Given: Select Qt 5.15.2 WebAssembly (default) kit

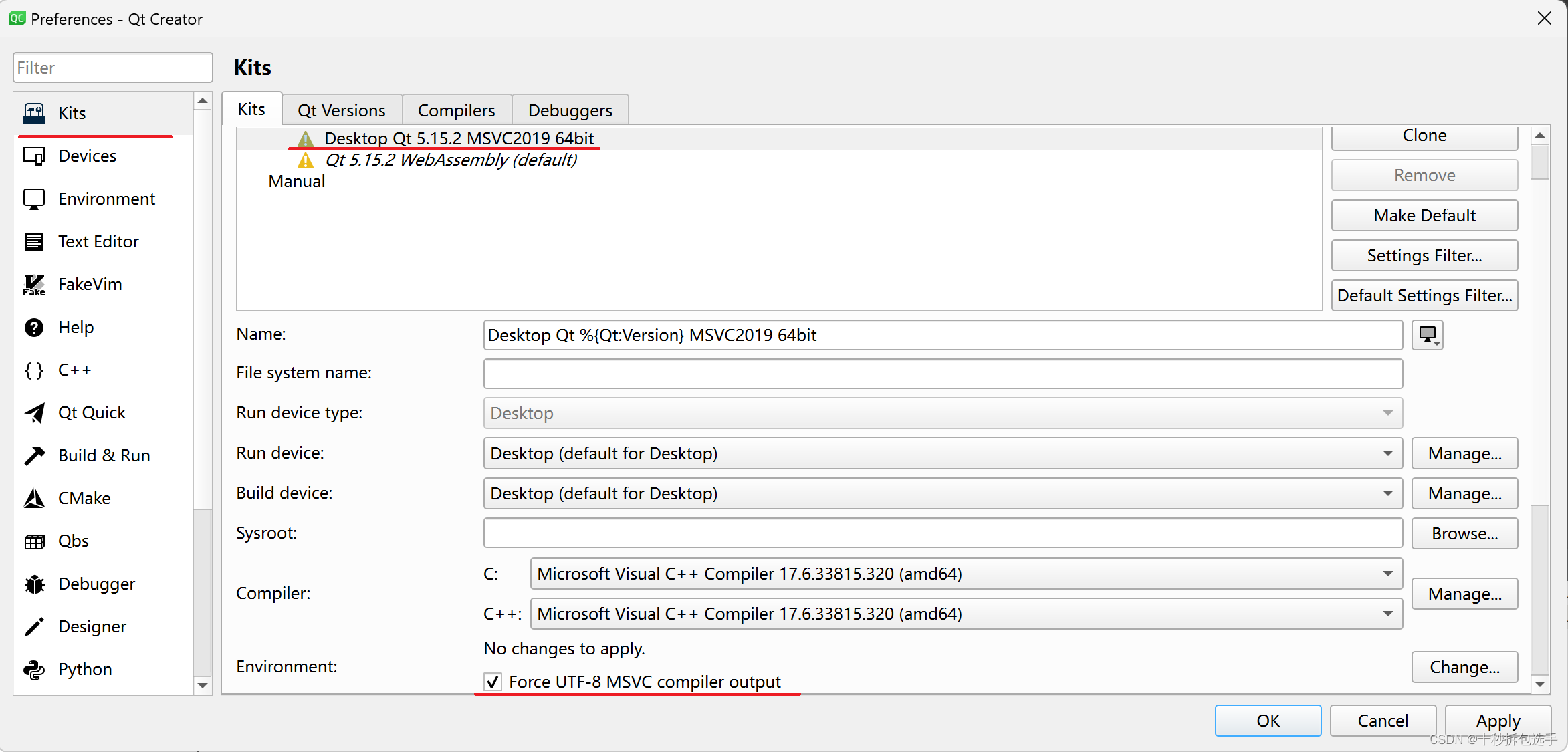Looking at the screenshot, I should (x=451, y=160).
